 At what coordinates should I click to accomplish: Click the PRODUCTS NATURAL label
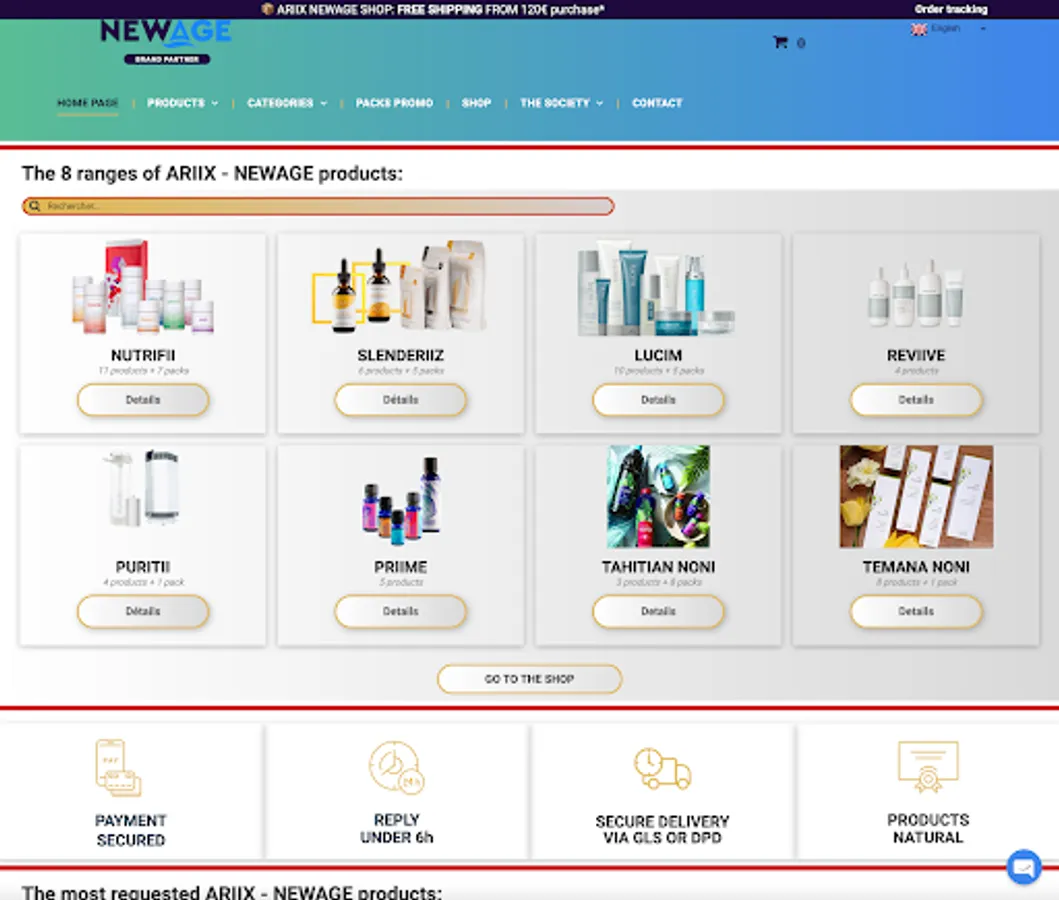coord(928,828)
